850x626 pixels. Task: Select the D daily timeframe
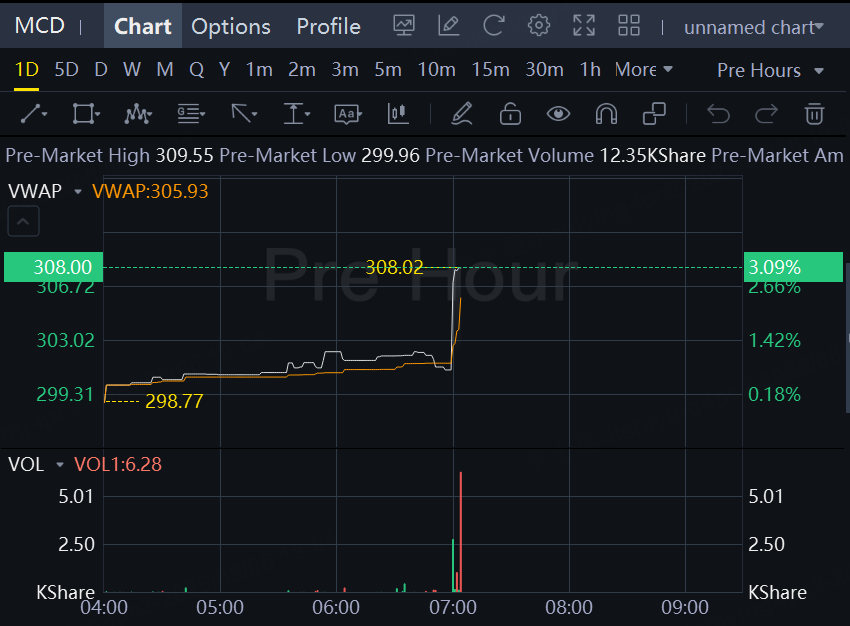101,69
